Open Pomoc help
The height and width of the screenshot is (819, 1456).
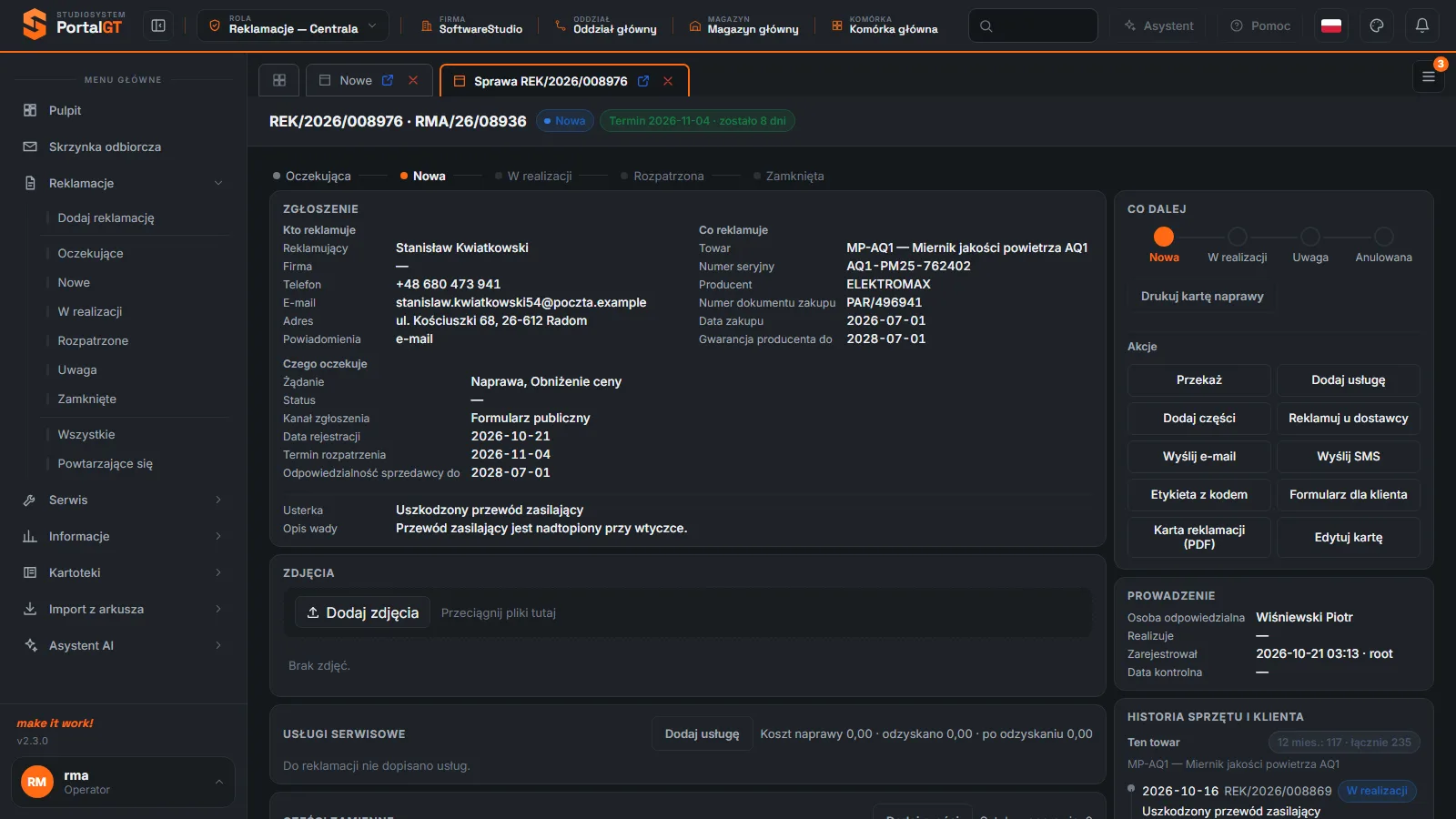click(1260, 25)
